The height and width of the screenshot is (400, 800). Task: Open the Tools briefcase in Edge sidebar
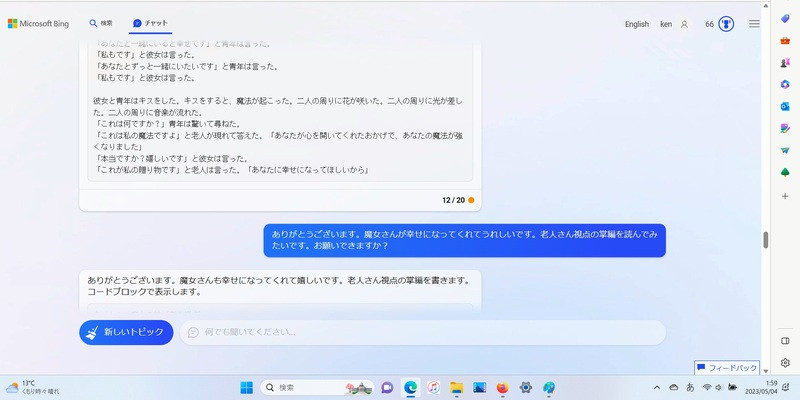(786, 40)
